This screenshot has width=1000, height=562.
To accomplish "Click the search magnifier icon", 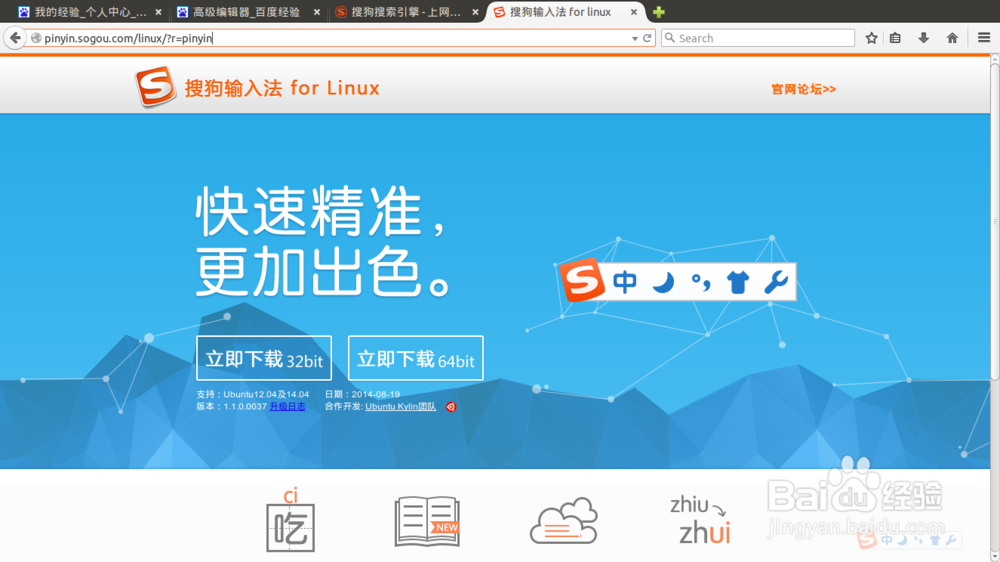I will [x=670, y=38].
